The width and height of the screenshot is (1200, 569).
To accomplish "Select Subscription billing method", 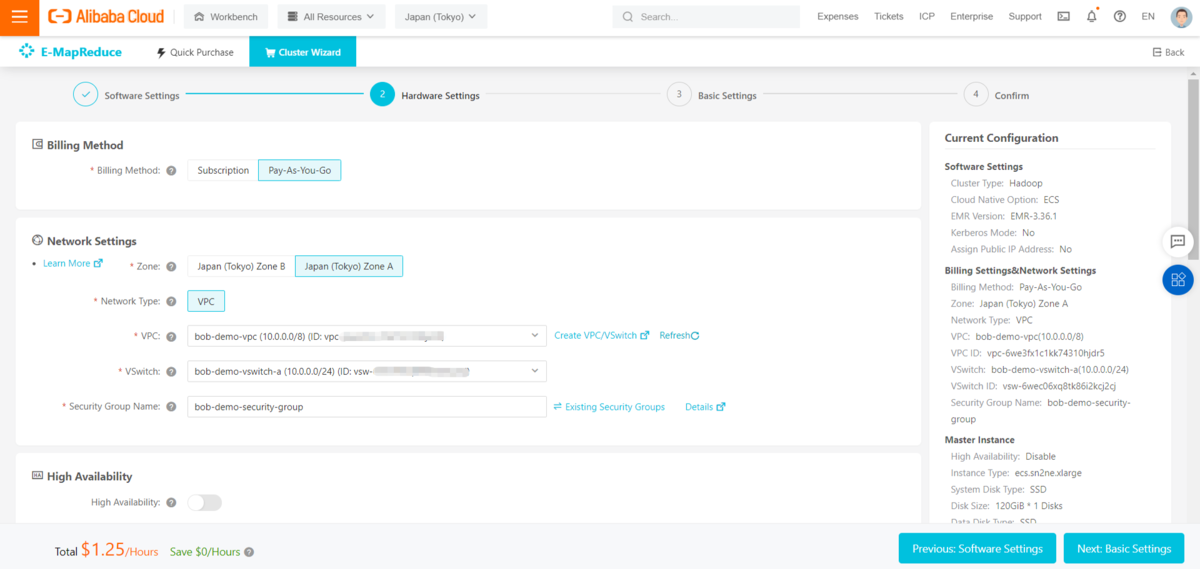I will tap(223, 171).
